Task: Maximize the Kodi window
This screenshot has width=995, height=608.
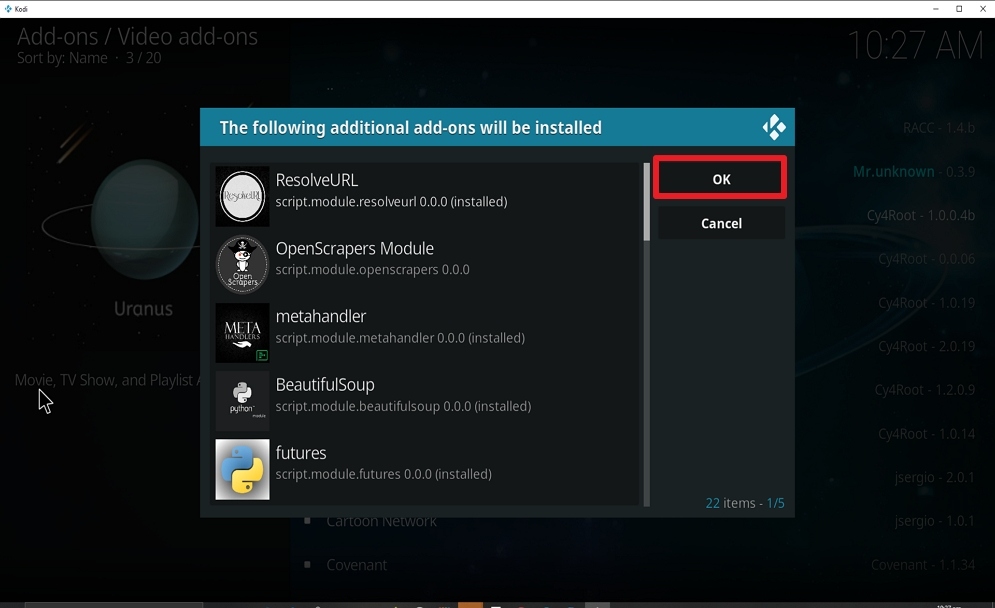Action: (959, 9)
